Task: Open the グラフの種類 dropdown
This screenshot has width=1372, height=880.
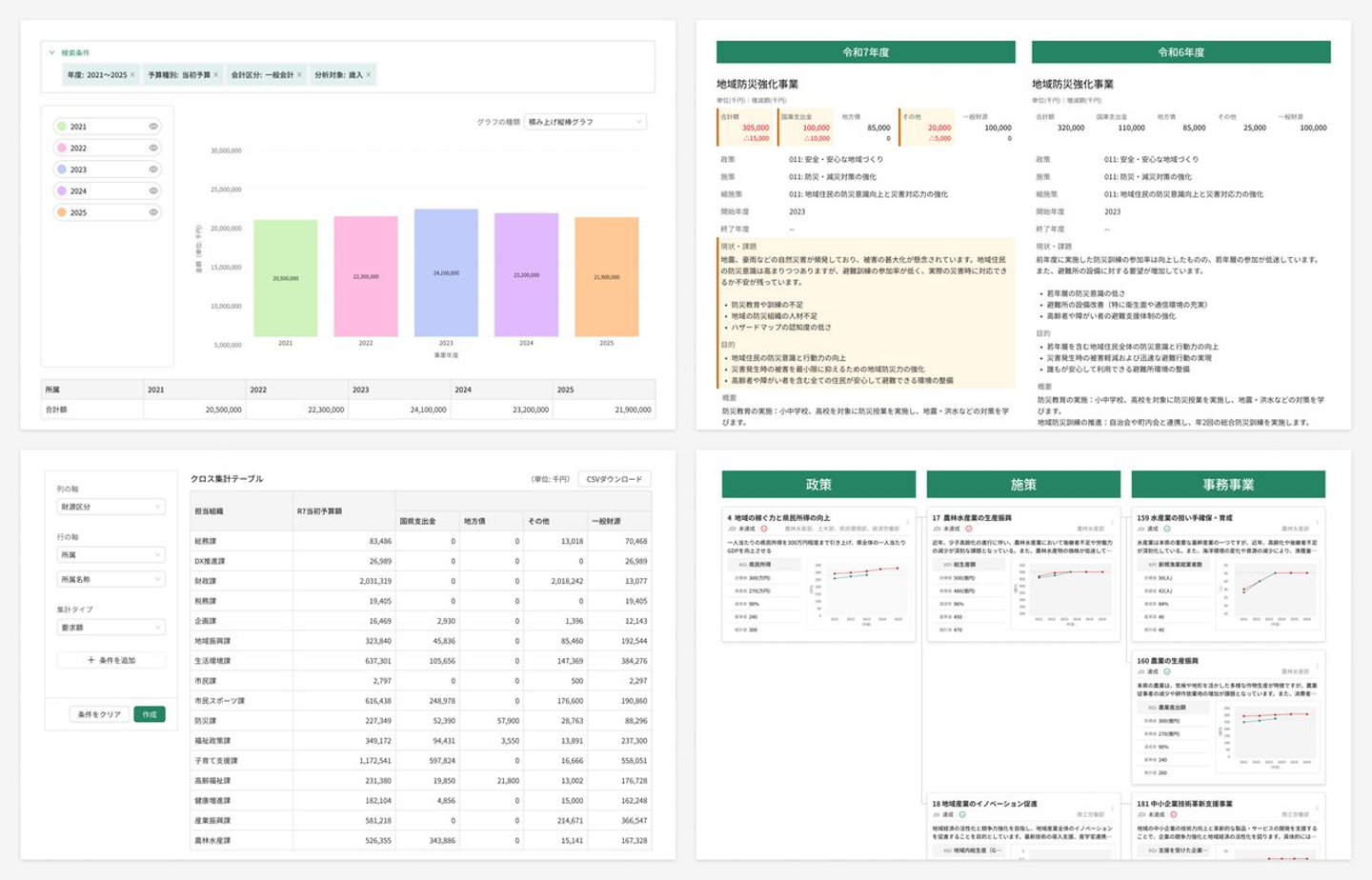Action: [x=586, y=122]
